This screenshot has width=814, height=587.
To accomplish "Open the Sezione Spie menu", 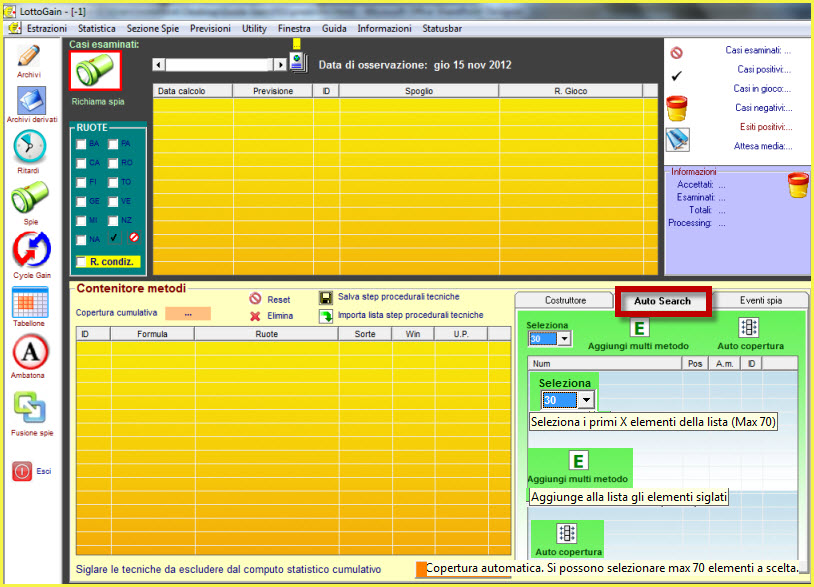I will [153, 29].
